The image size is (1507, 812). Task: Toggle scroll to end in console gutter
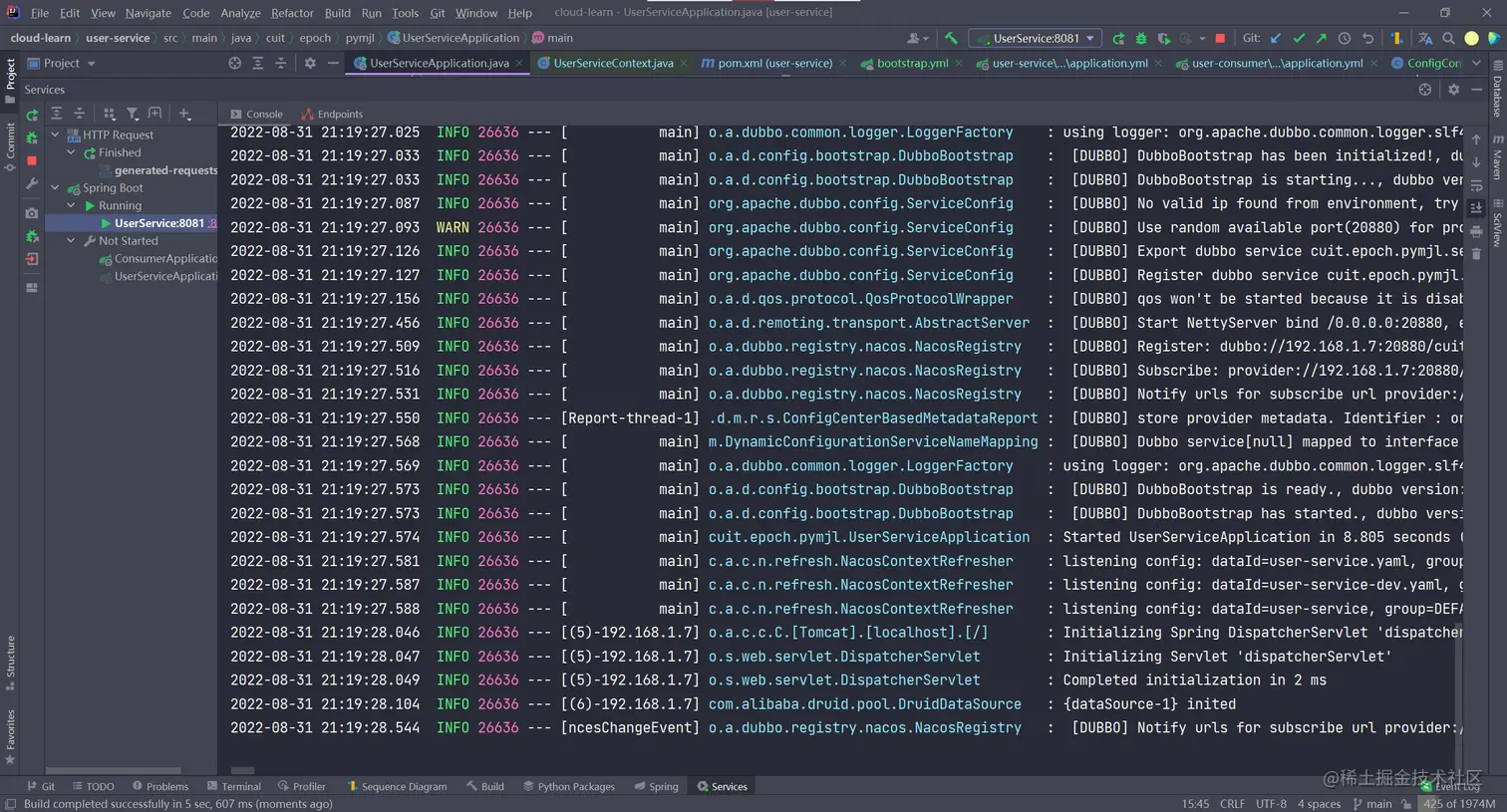pyautogui.click(x=1476, y=207)
